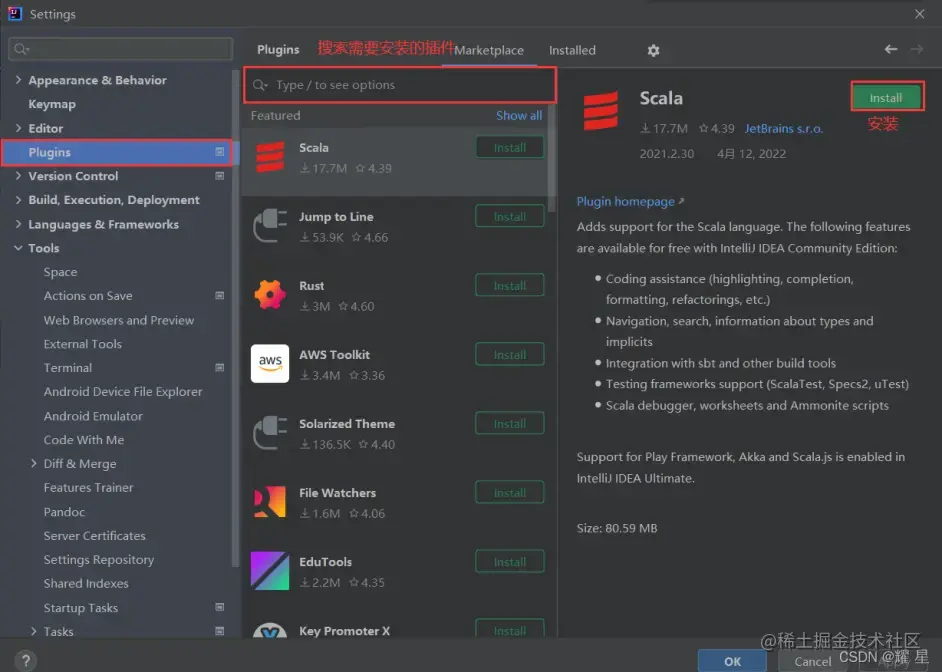This screenshot has width=942, height=672.
Task: Open JetBrains s.r.o. vendor link
Action: pos(783,129)
